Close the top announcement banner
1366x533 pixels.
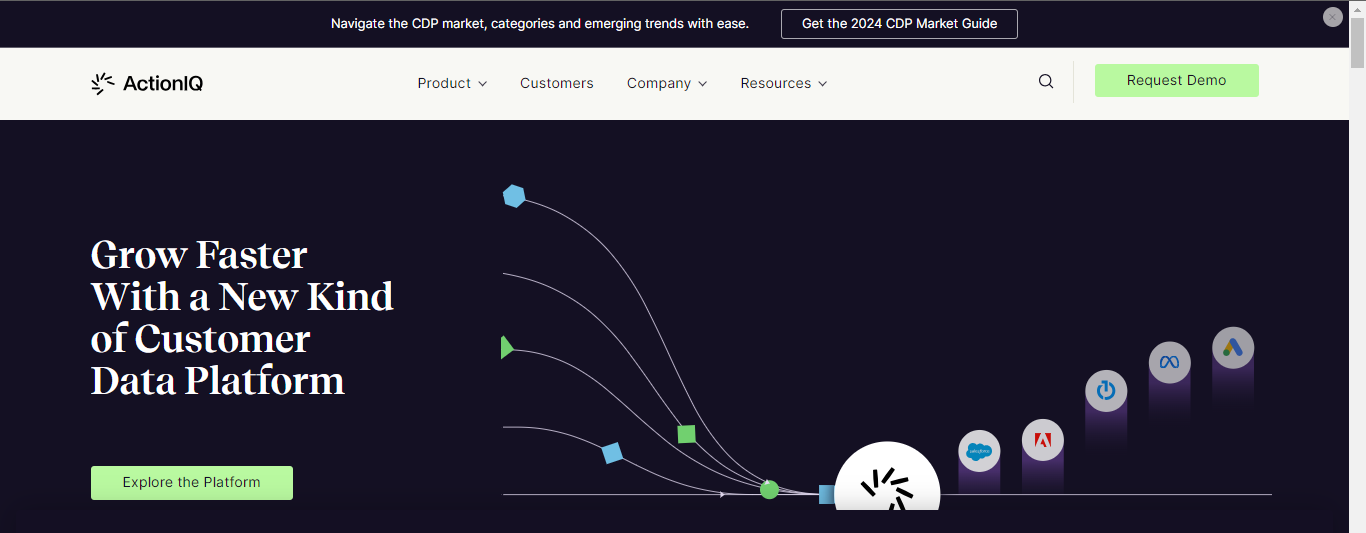point(1332,17)
